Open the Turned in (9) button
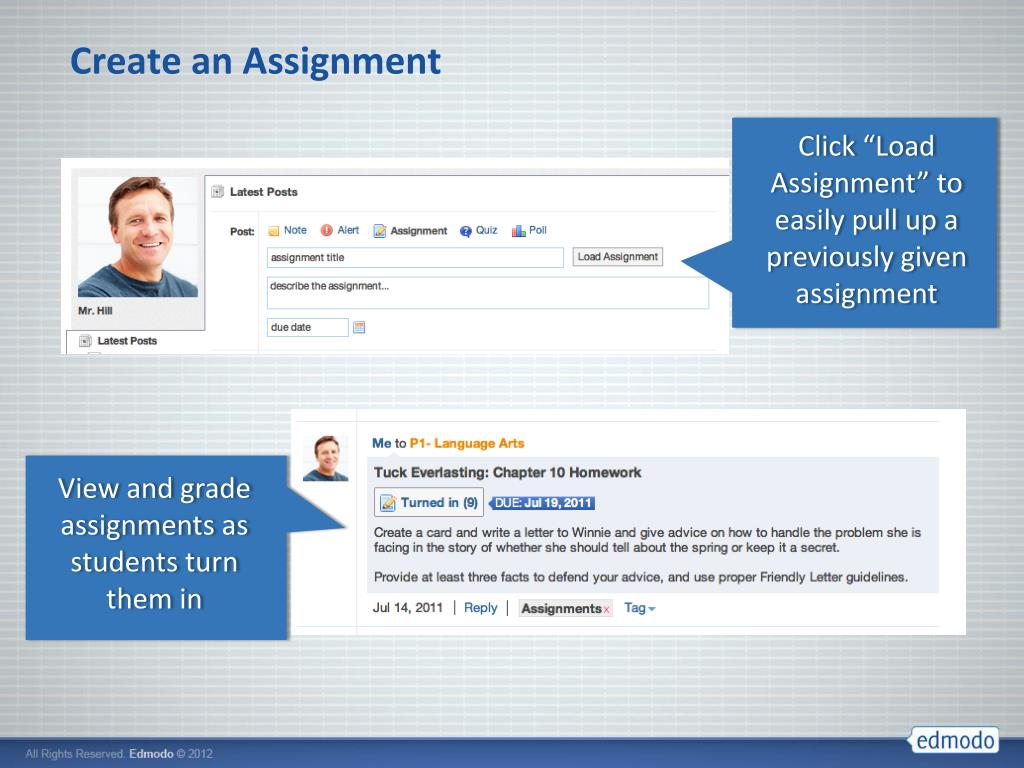This screenshot has width=1024, height=768. pos(429,502)
